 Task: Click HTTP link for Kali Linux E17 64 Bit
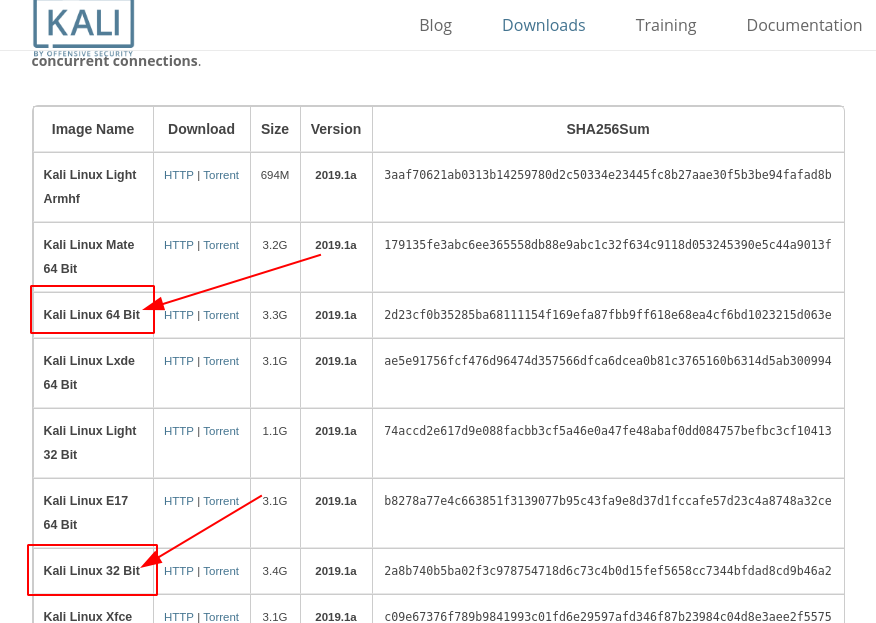pos(178,501)
